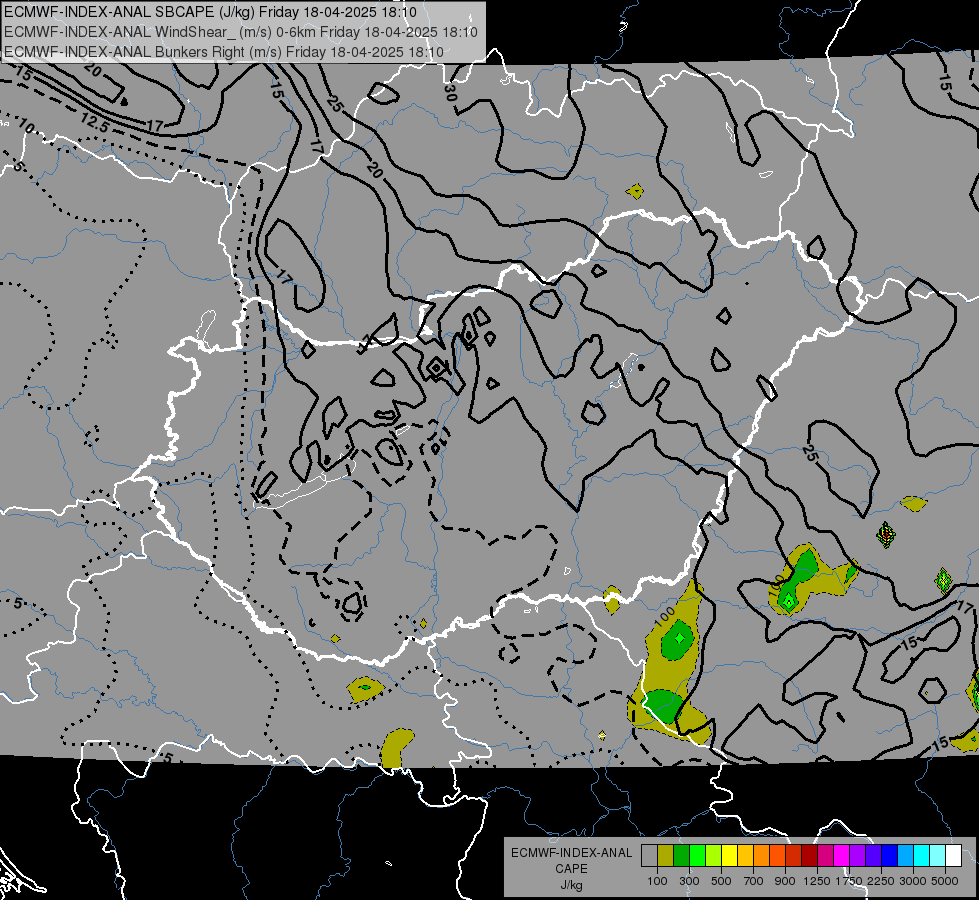Click the 1250 legend tick label
Image resolution: width=979 pixels, height=900 pixels.
click(817, 881)
